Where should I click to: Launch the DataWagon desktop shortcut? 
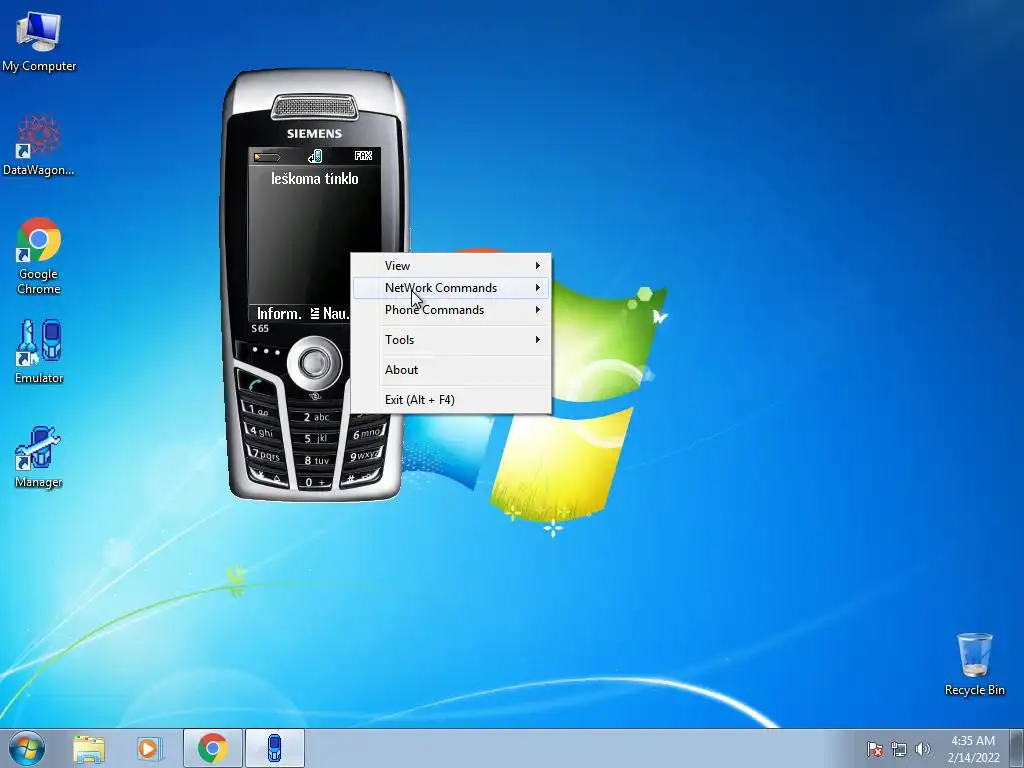39,146
